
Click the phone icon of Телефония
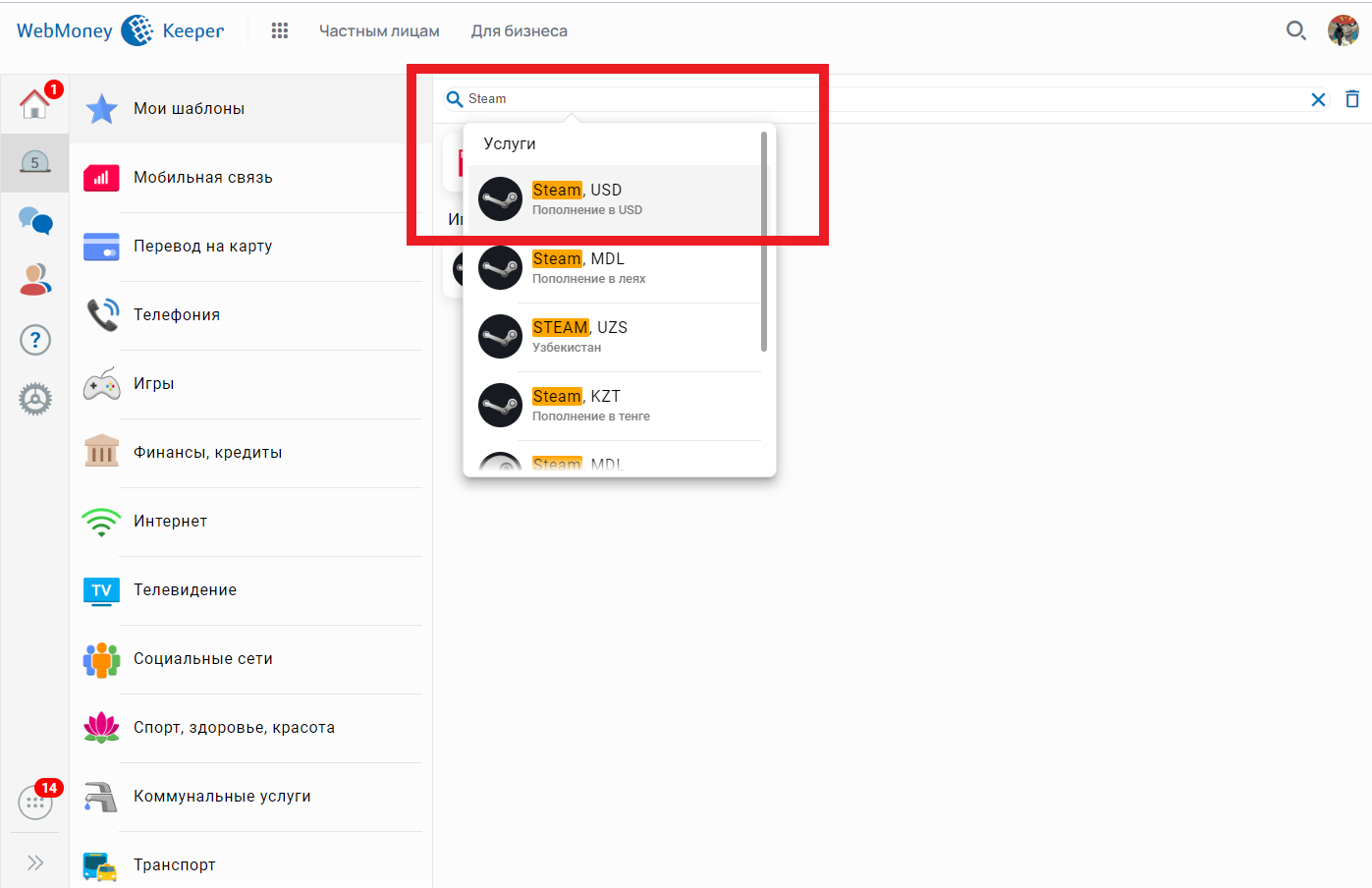click(102, 314)
